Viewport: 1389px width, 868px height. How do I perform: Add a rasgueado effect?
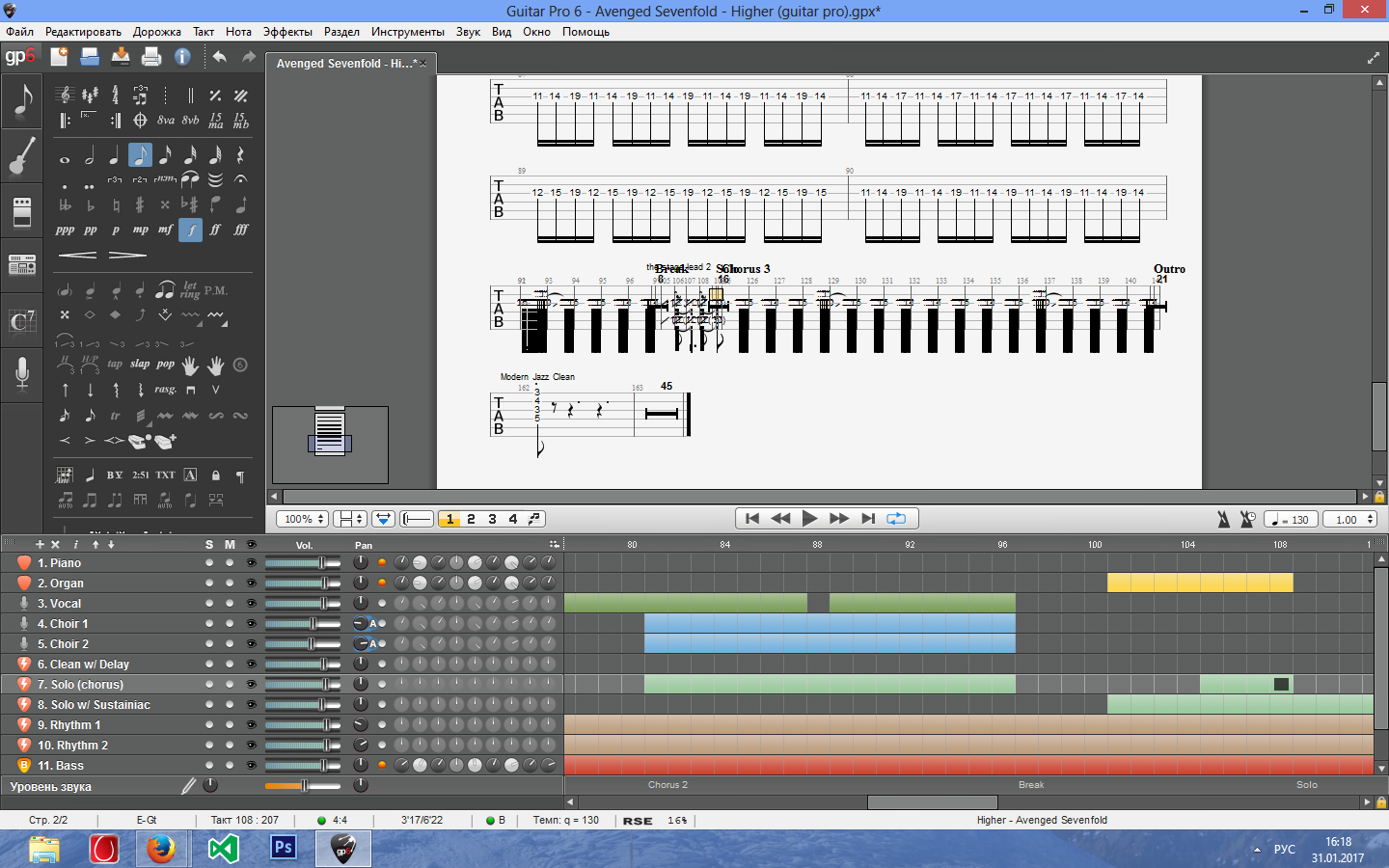click(165, 390)
